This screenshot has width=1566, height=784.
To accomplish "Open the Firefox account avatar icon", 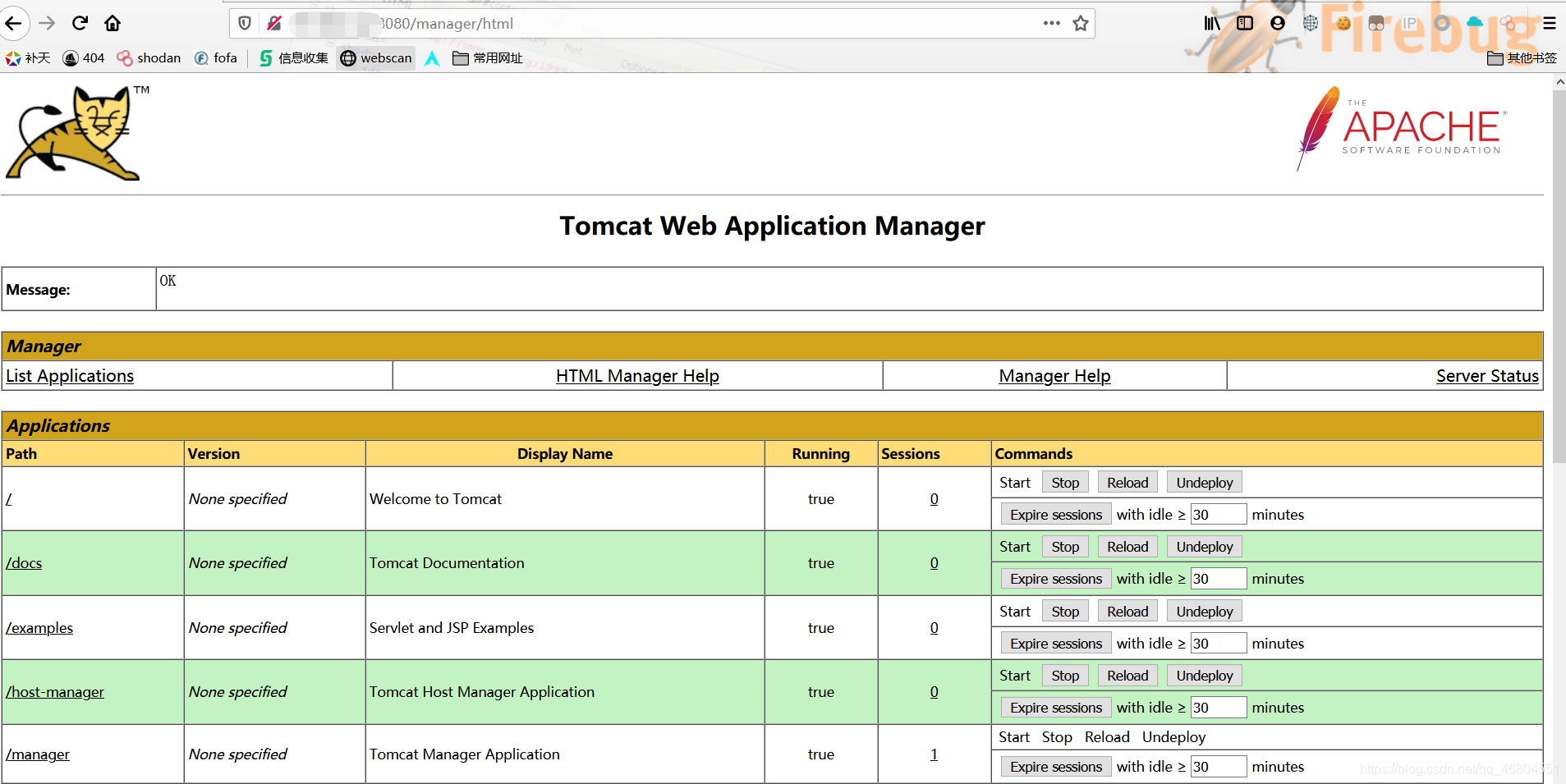I will 1278,23.
